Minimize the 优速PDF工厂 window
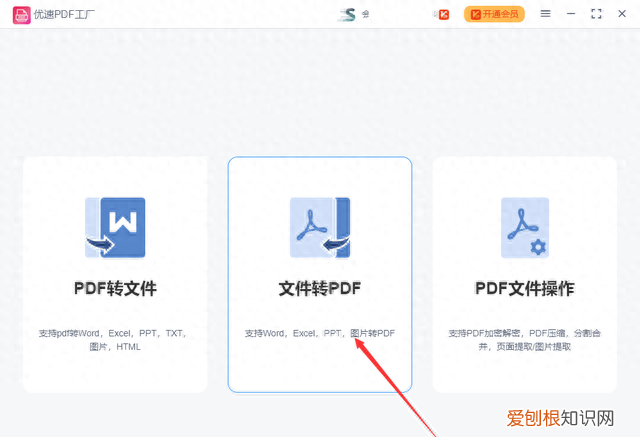The image size is (640, 437). click(x=571, y=14)
